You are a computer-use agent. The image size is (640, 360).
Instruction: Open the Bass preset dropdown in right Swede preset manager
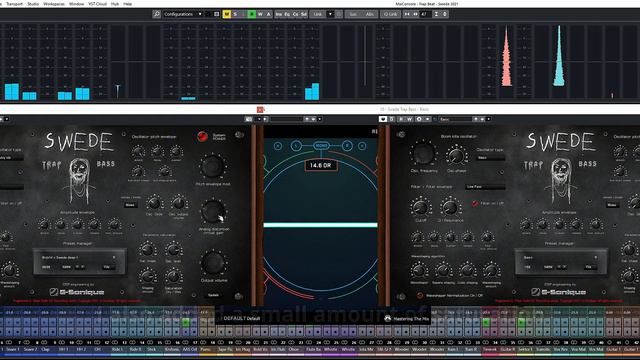[560, 258]
